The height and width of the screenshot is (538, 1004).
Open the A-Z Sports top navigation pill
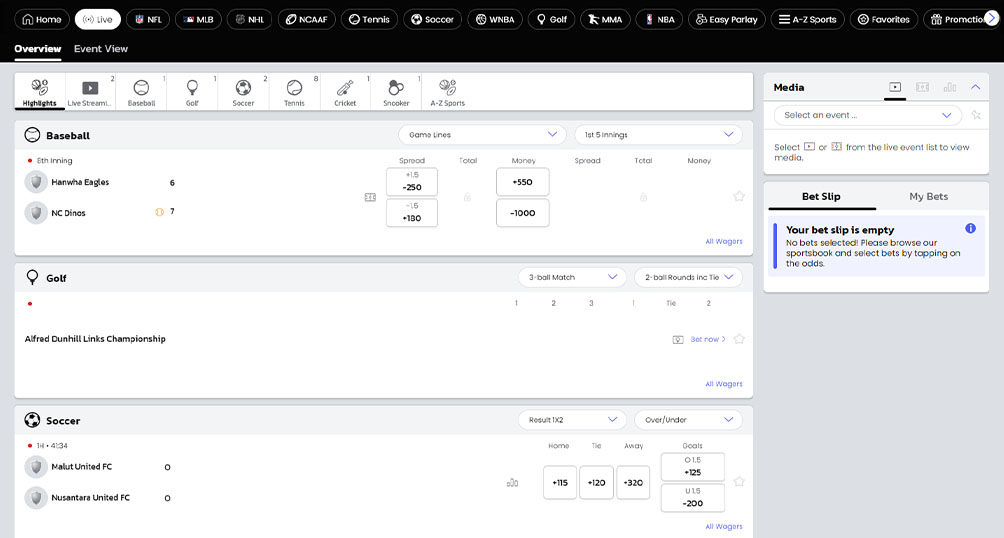click(807, 19)
